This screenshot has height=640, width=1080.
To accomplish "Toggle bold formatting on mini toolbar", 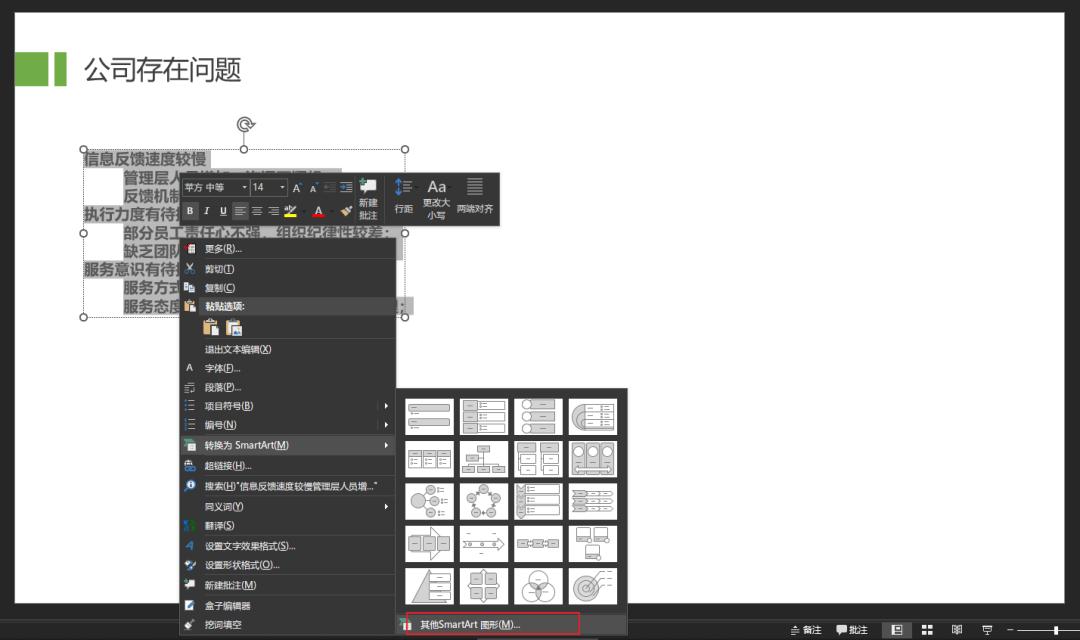I will tap(188, 210).
